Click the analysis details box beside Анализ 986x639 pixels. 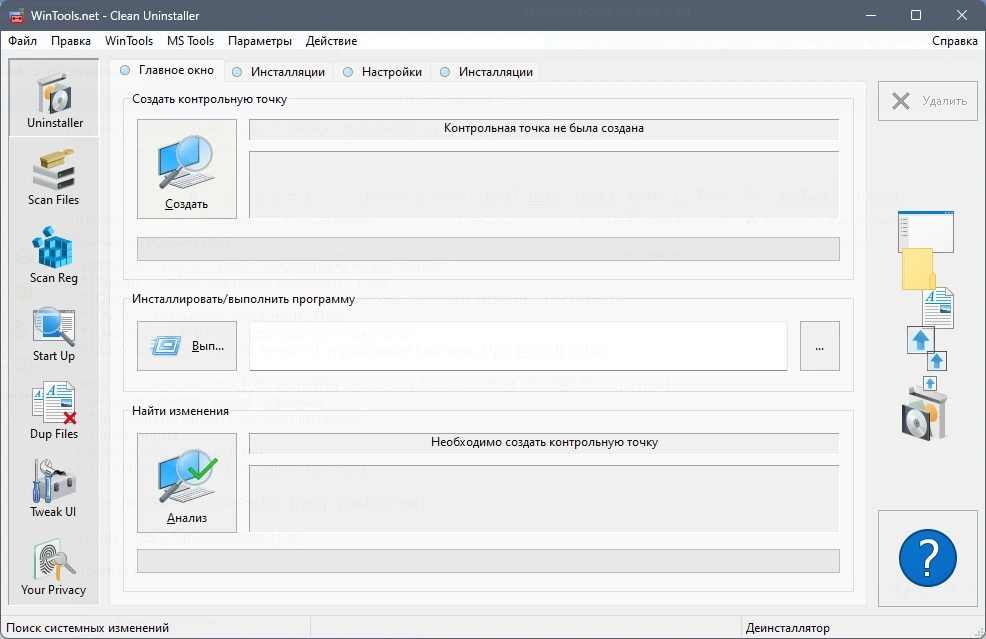pos(544,499)
